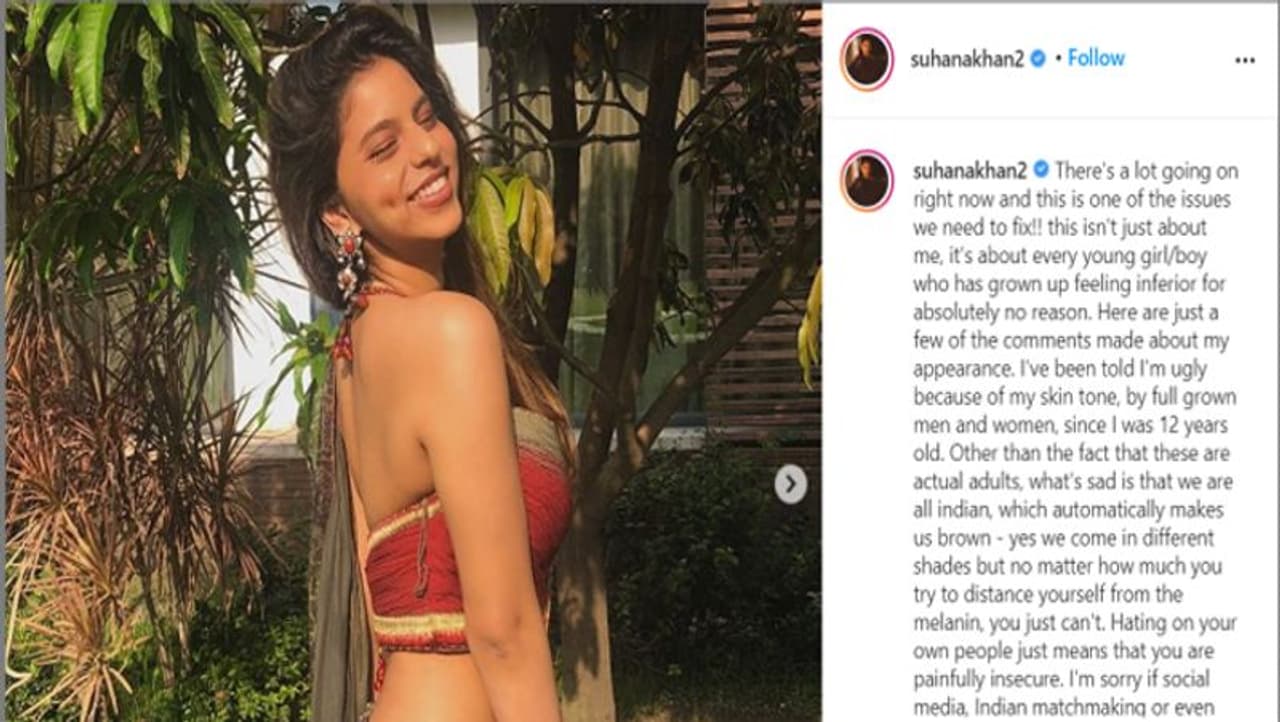Image resolution: width=1280 pixels, height=722 pixels.
Task: Open the more options three-dot menu
Action: (1244, 60)
